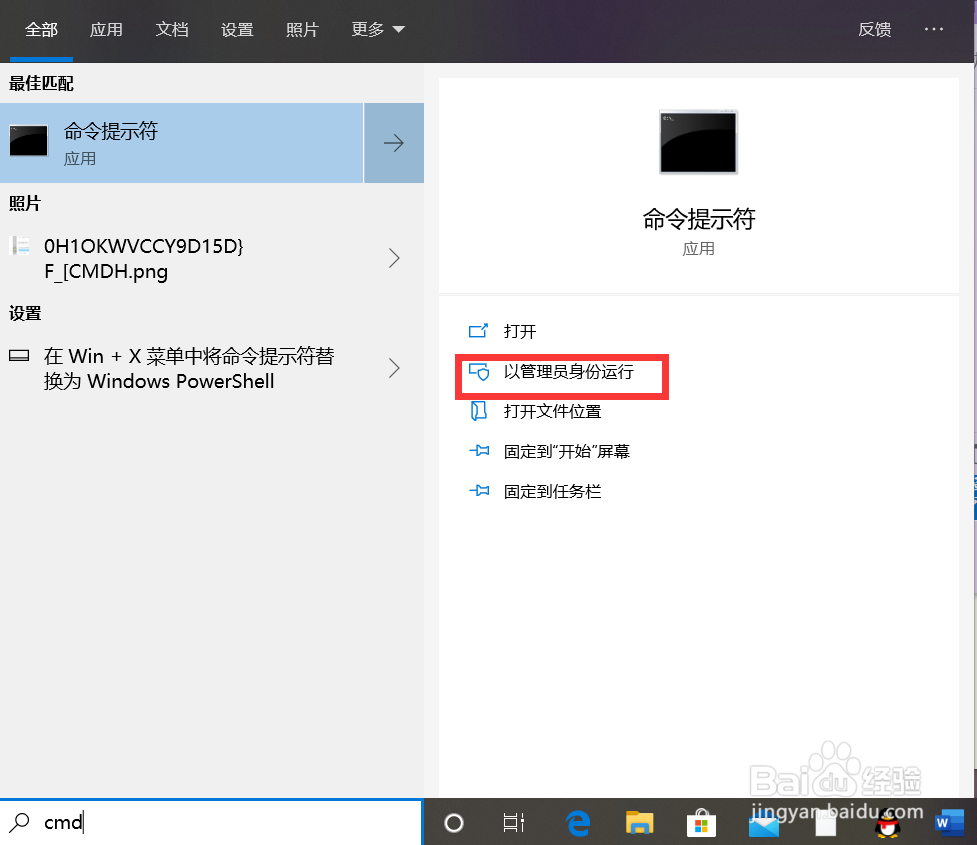Open the 反馈 feedback option
The image size is (977, 845).
(874, 30)
